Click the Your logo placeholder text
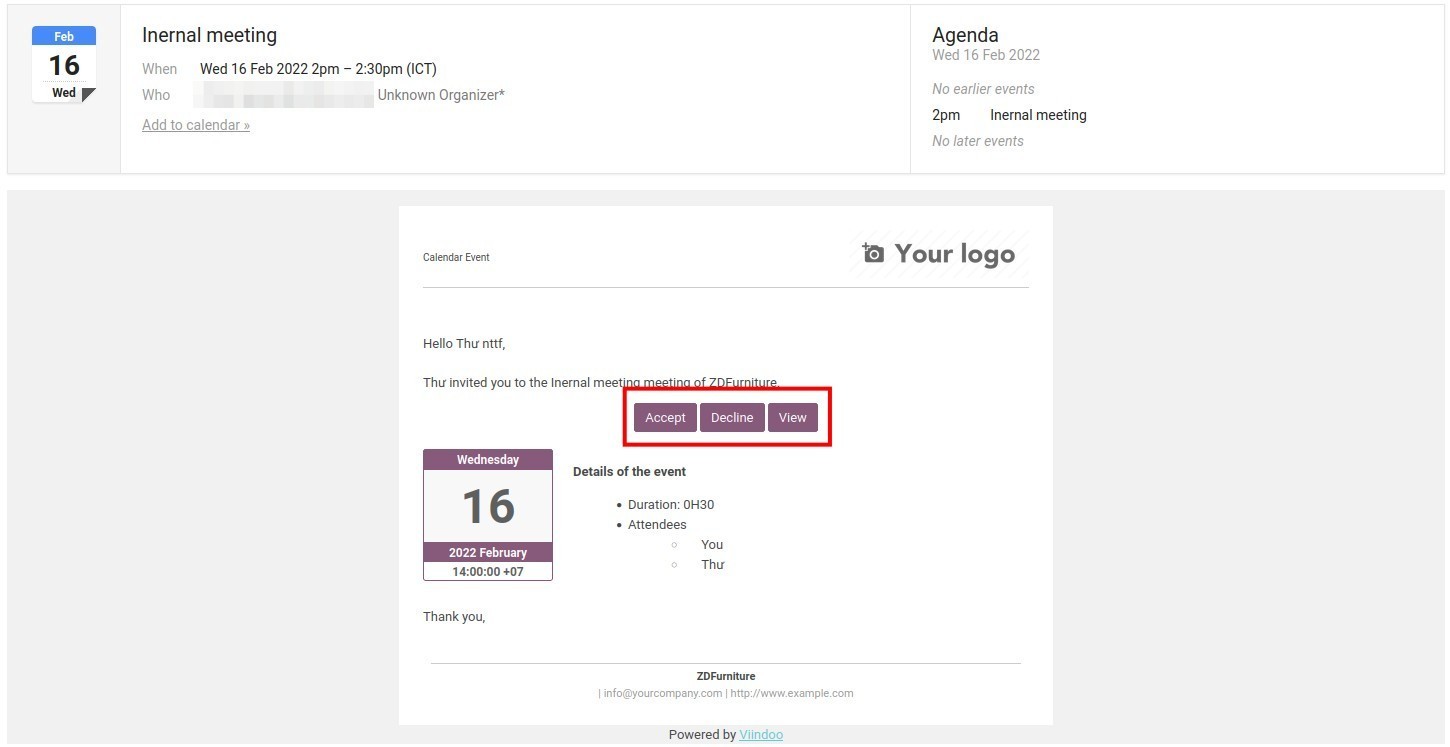Viewport: 1450px width, 747px height. pos(954,254)
